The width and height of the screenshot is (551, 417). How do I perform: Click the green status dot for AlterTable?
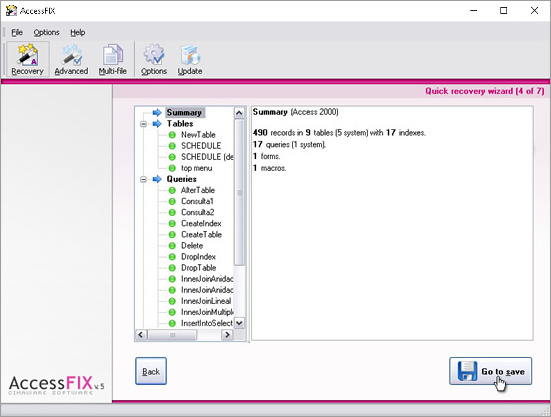tap(172, 190)
